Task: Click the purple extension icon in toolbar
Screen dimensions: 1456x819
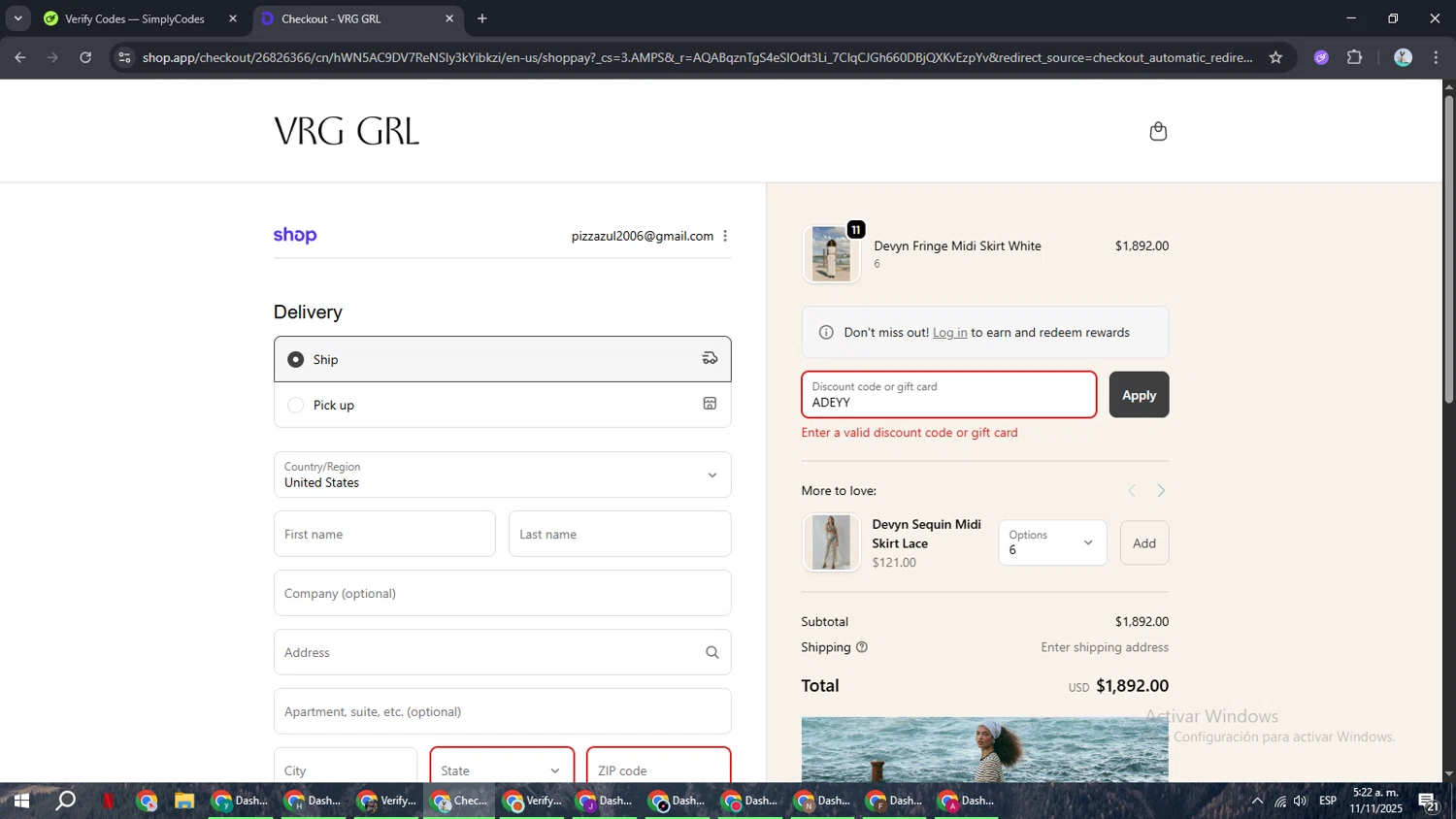Action: click(1321, 57)
